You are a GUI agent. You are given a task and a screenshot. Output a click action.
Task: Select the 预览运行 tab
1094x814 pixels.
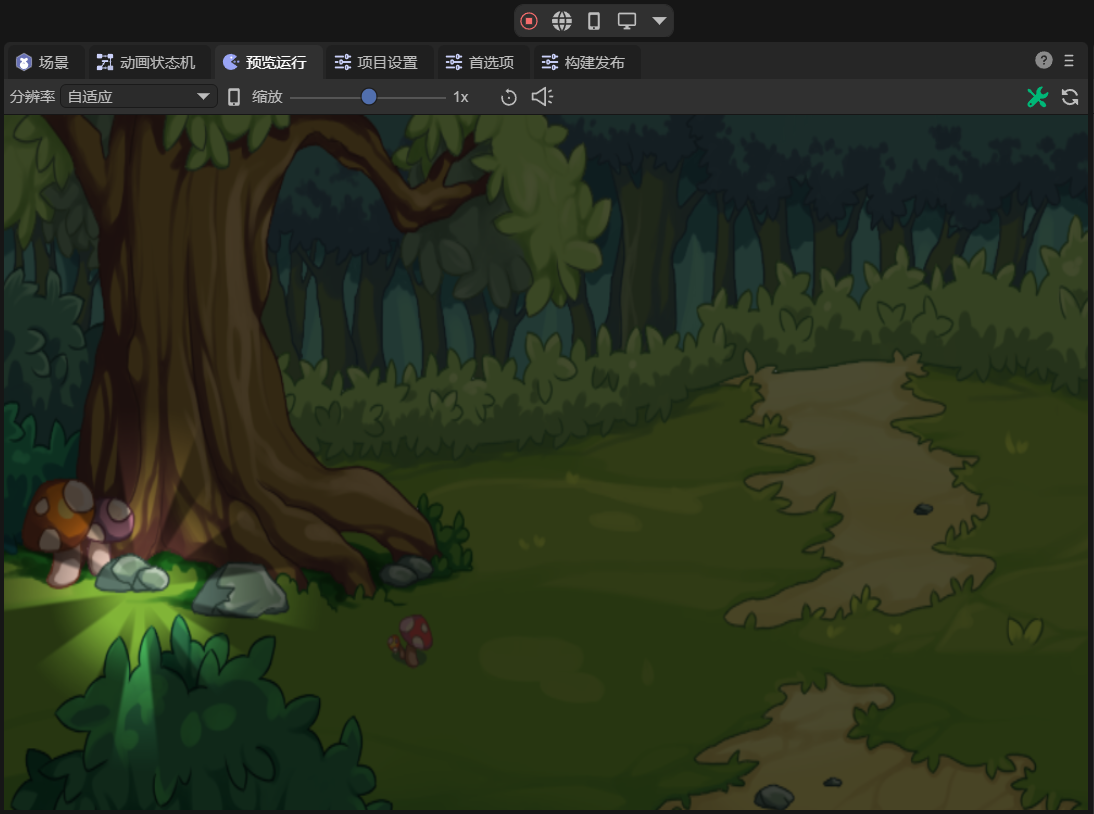265,63
